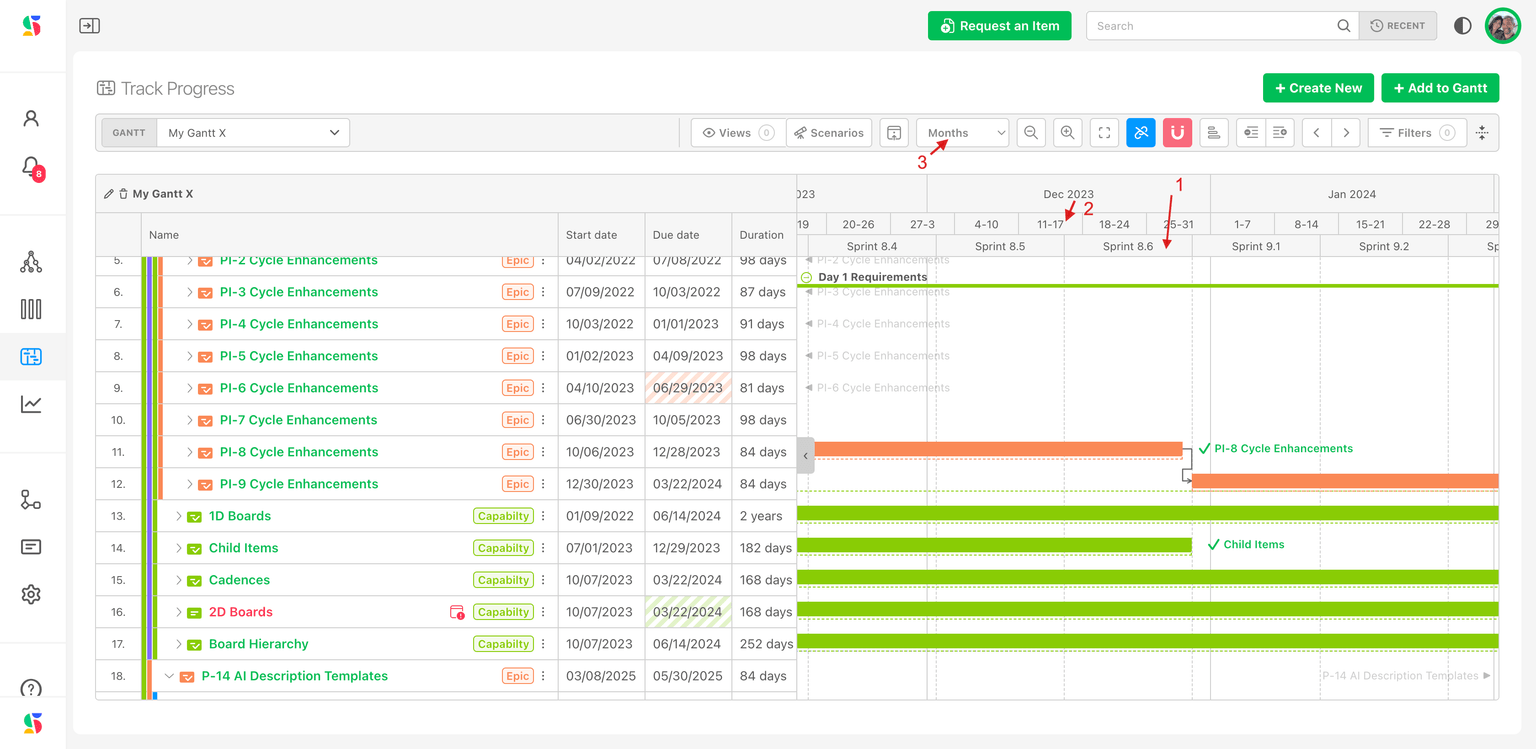This screenshot has height=749, width=1536.
Task: Click the Create New button
Action: (x=1316, y=88)
